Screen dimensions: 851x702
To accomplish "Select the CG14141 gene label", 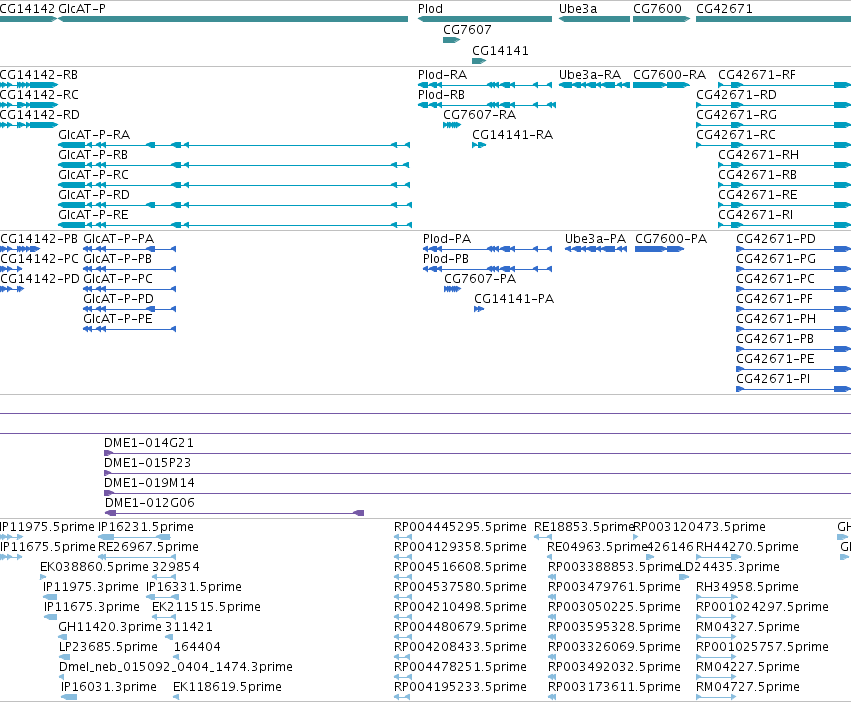I will click(500, 50).
